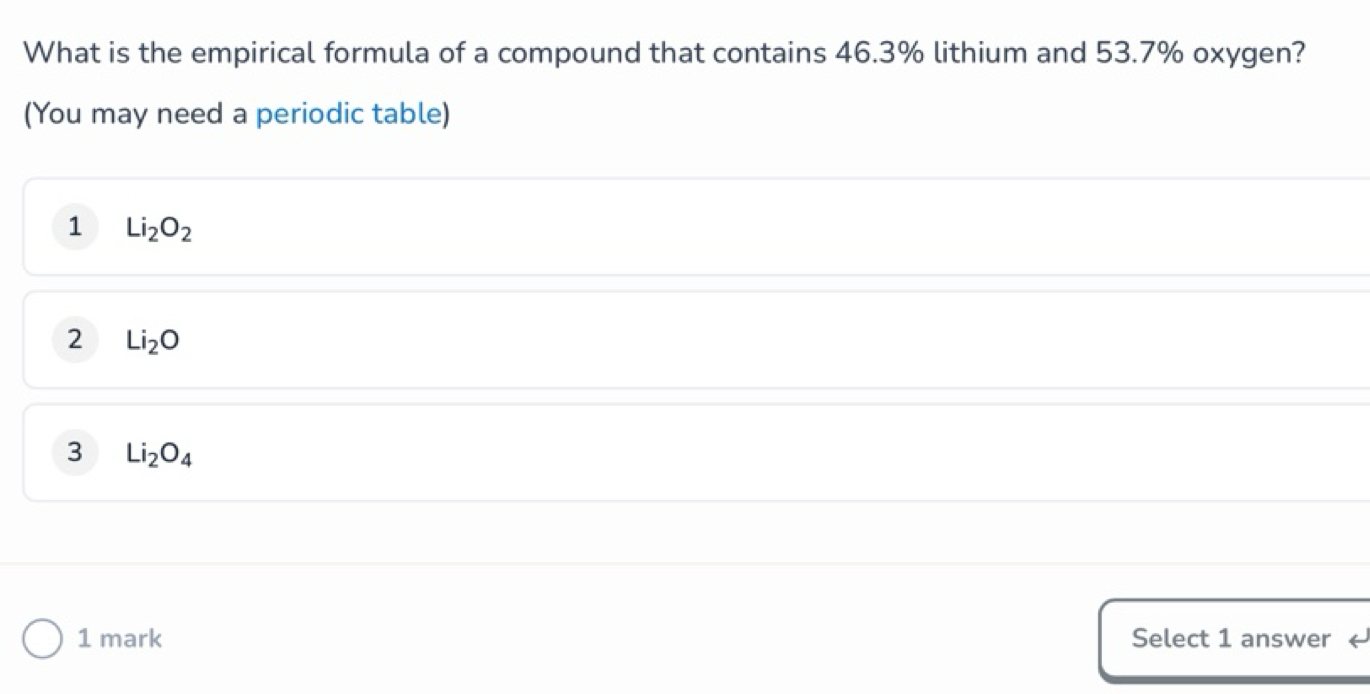Click the 1 mark label
This screenshot has width=1370, height=694.
(119, 638)
